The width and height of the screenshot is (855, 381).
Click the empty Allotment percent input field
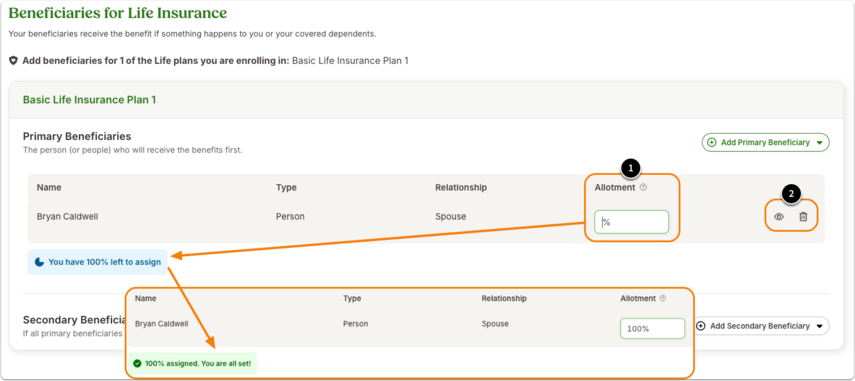point(631,222)
